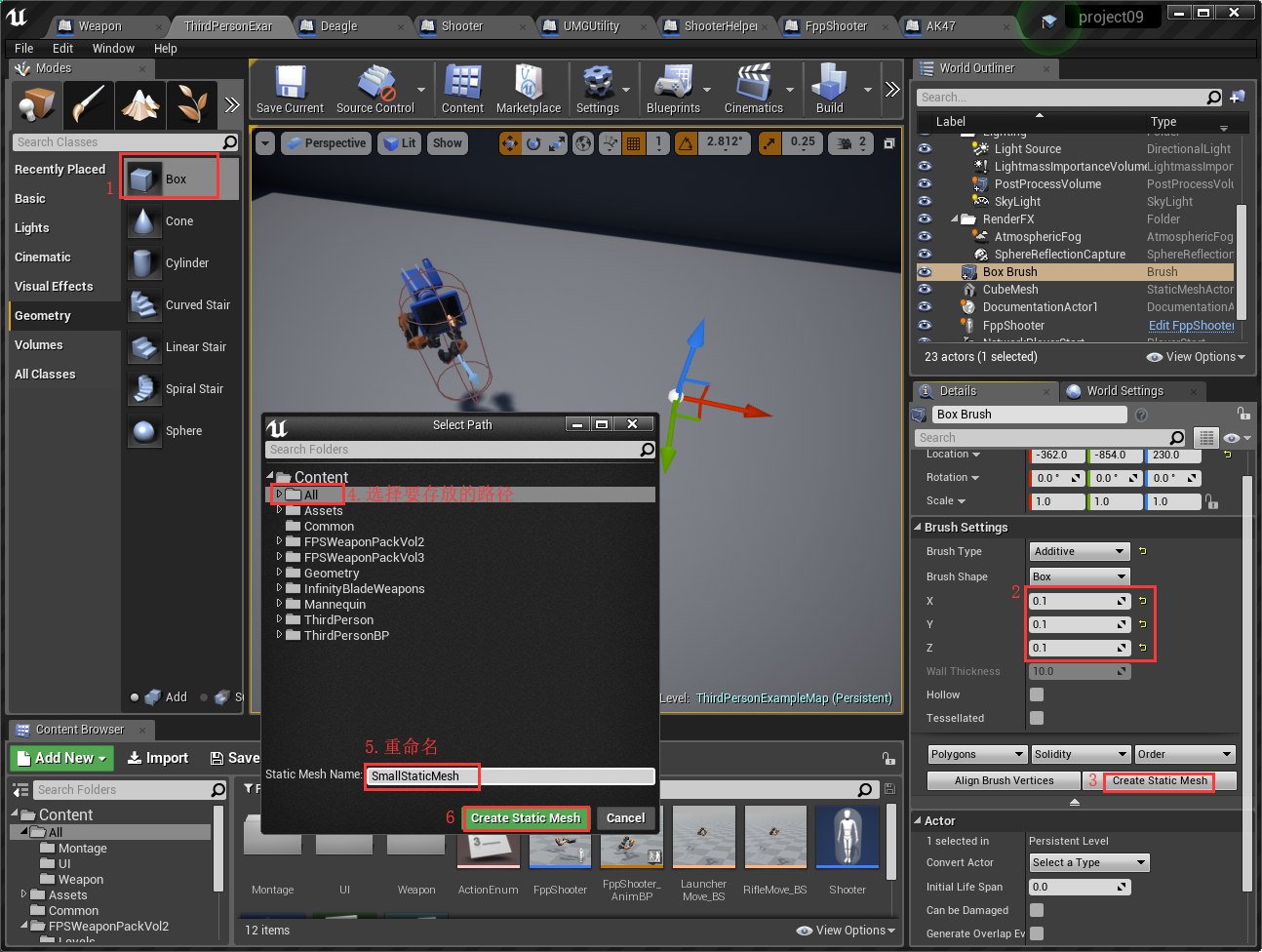Click Save Current toolbar icon

coord(290,89)
